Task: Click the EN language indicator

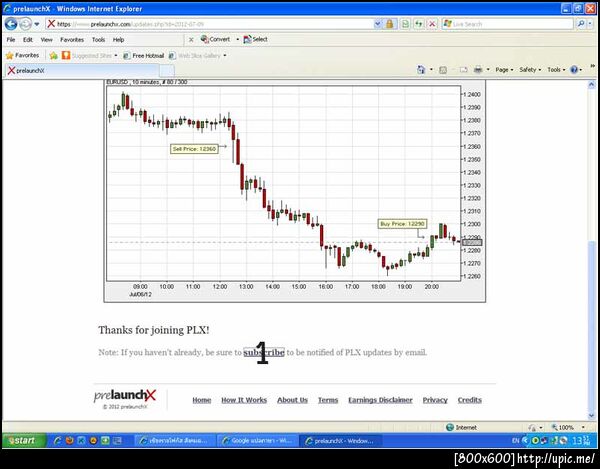Action: click(x=515, y=441)
